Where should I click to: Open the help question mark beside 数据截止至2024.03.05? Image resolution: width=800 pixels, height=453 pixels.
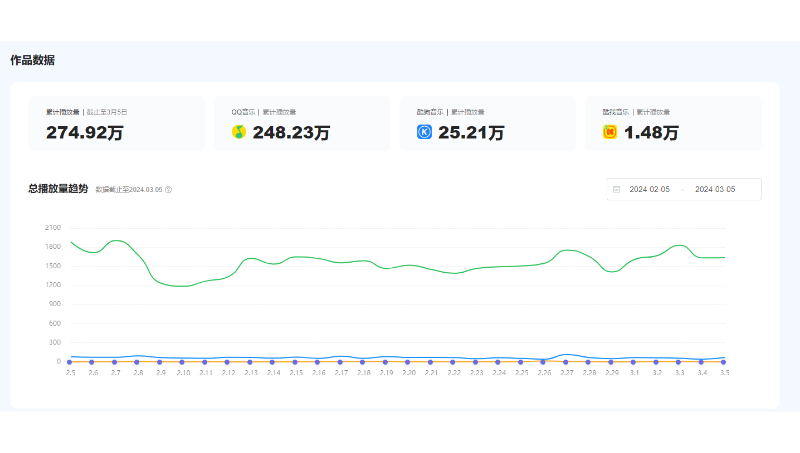point(168,190)
